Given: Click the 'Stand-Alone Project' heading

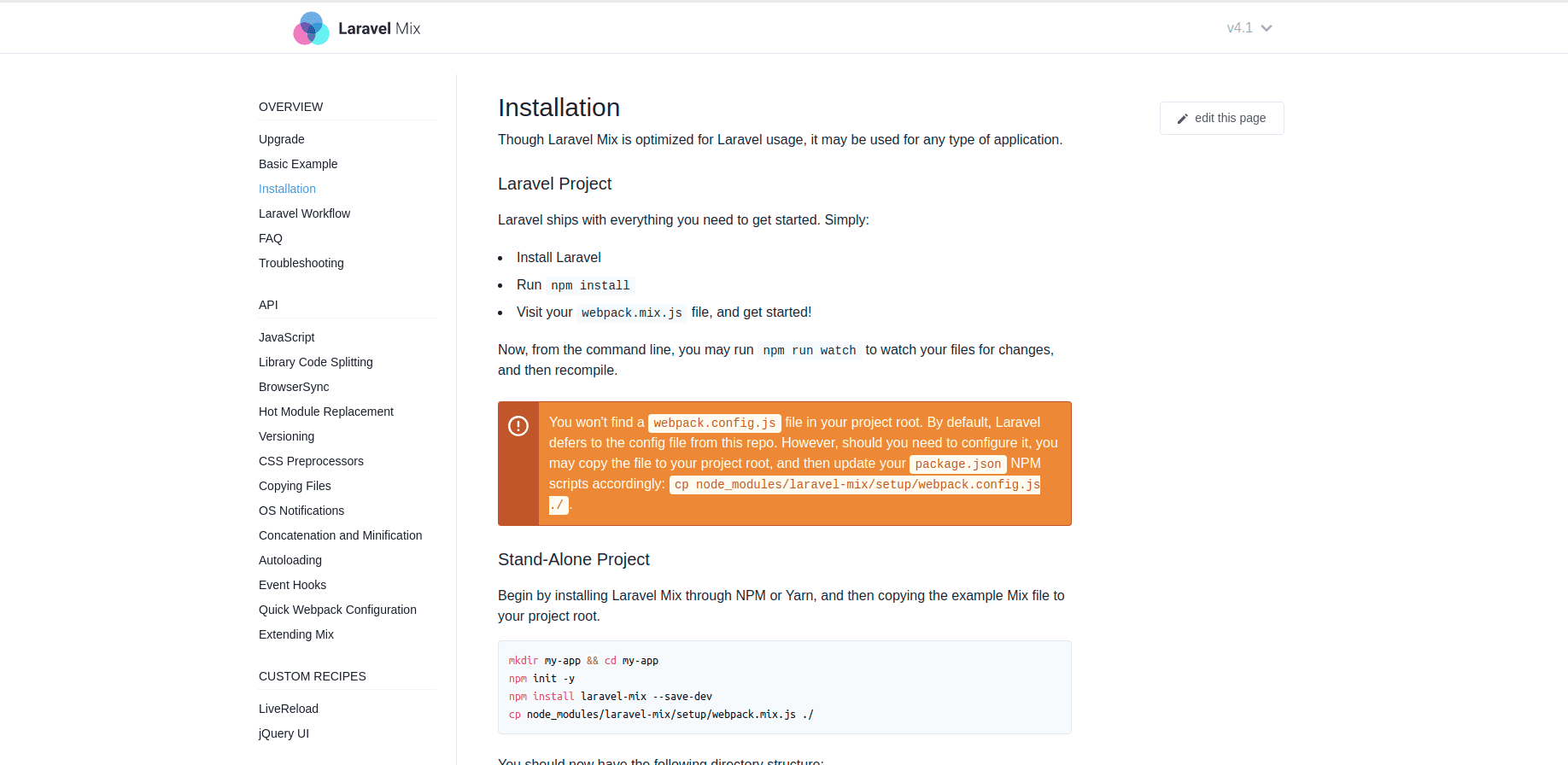Looking at the screenshot, I should point(574,559).
